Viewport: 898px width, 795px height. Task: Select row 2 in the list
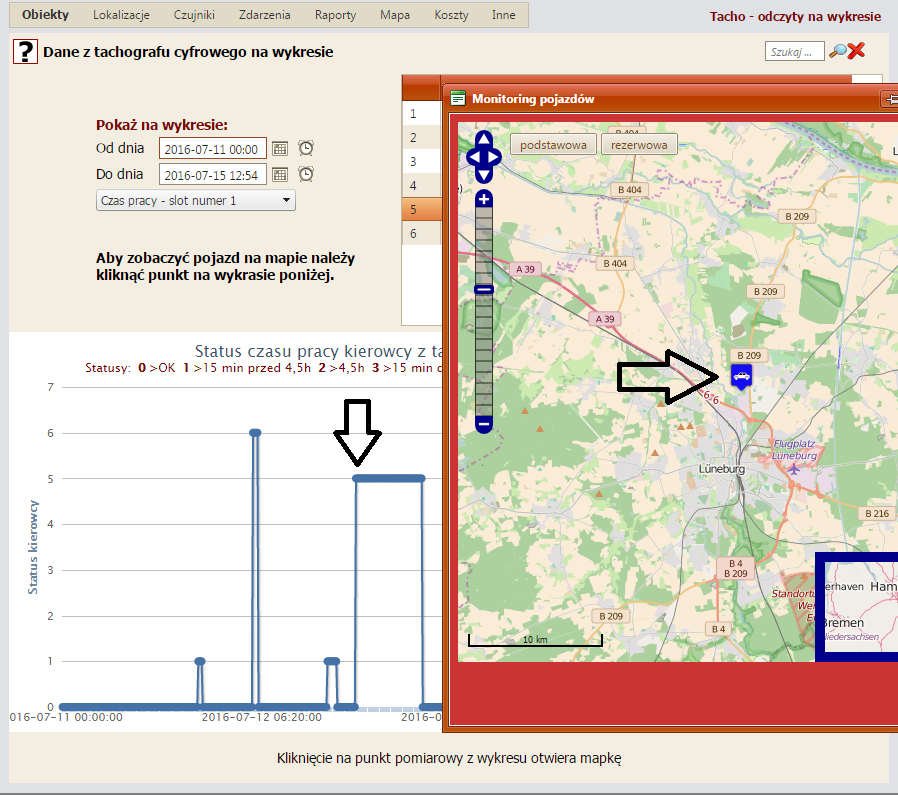[x=422, y=137]
